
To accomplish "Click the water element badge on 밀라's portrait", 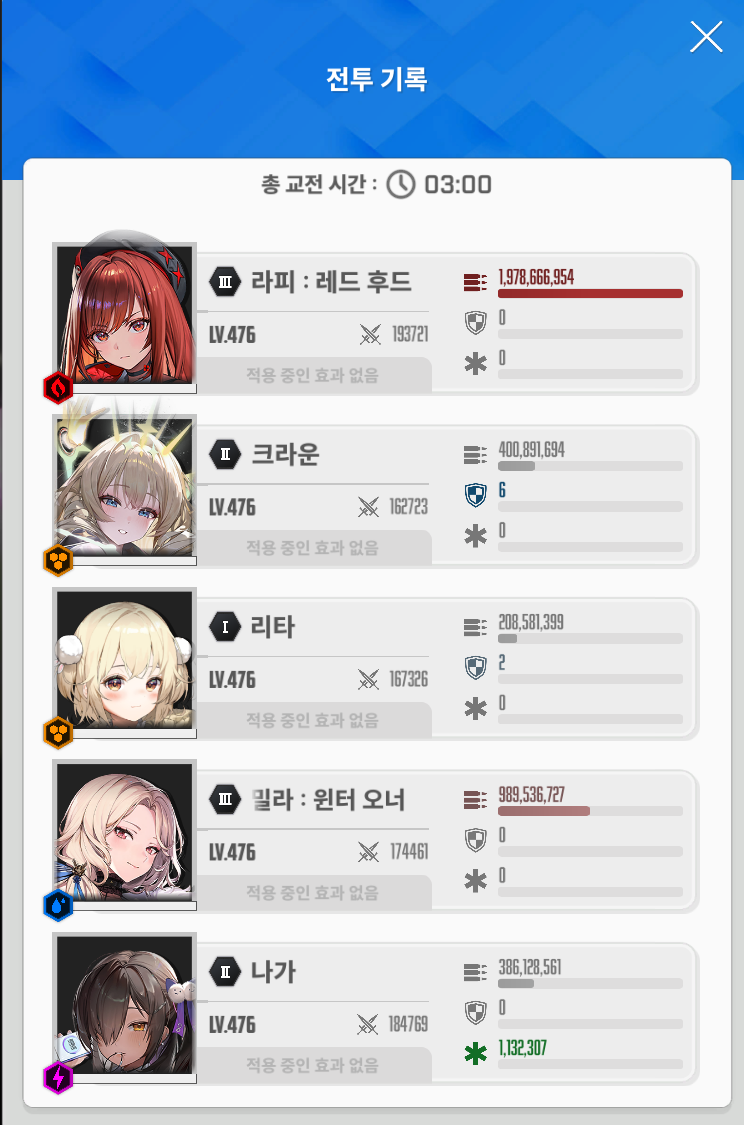I will tap(58, 905).
